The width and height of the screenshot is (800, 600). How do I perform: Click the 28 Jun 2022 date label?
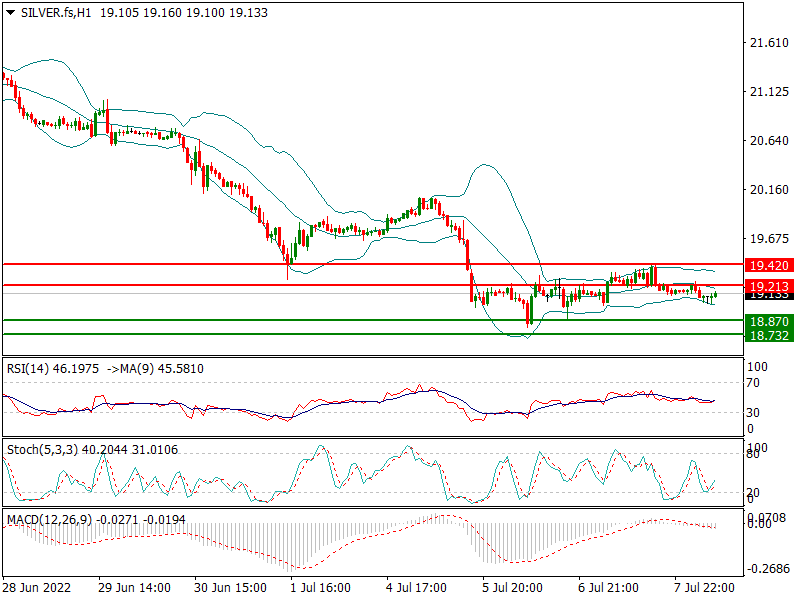pos(37,587)
